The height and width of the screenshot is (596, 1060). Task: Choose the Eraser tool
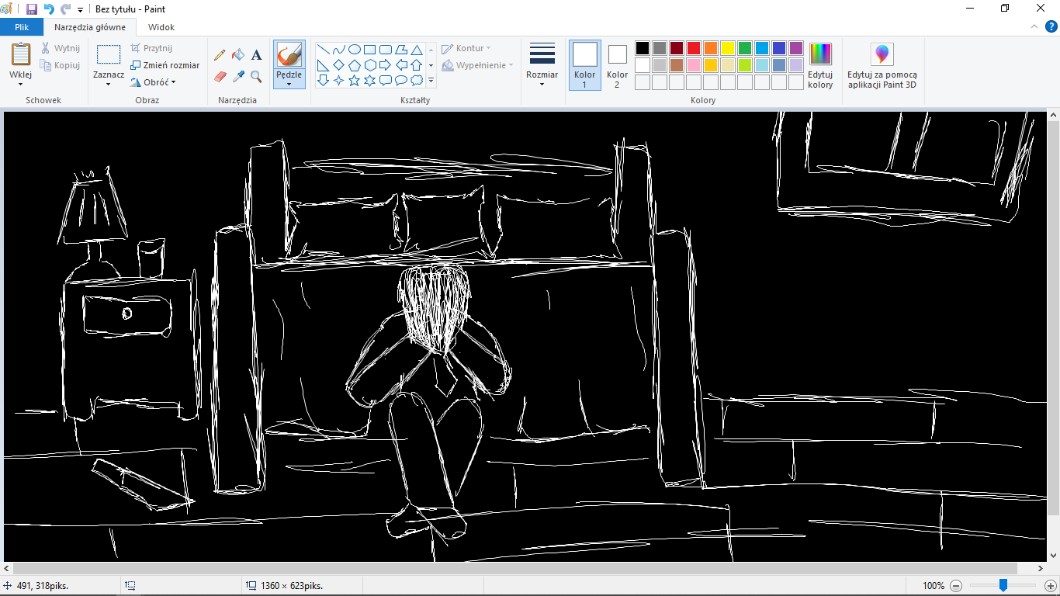(220, 76)
